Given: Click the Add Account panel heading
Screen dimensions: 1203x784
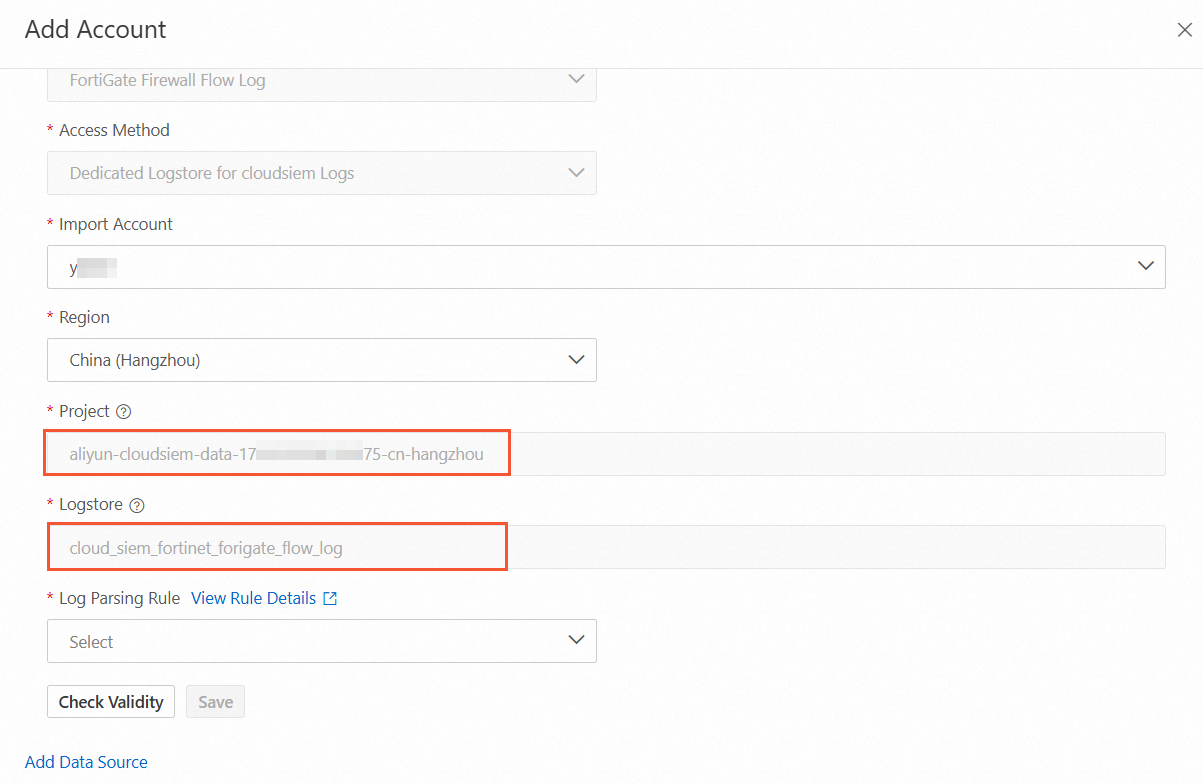Looking at the screenshot, I should (96, 30).
